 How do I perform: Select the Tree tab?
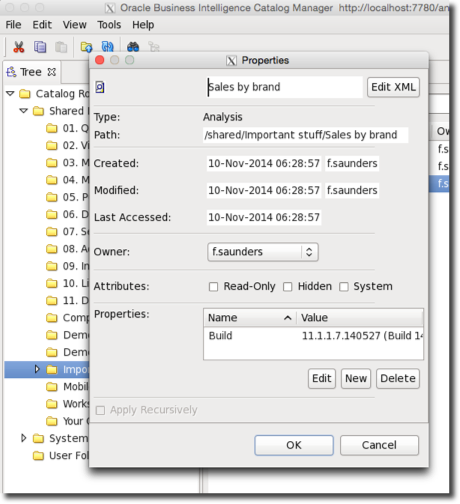click(31, 72)
